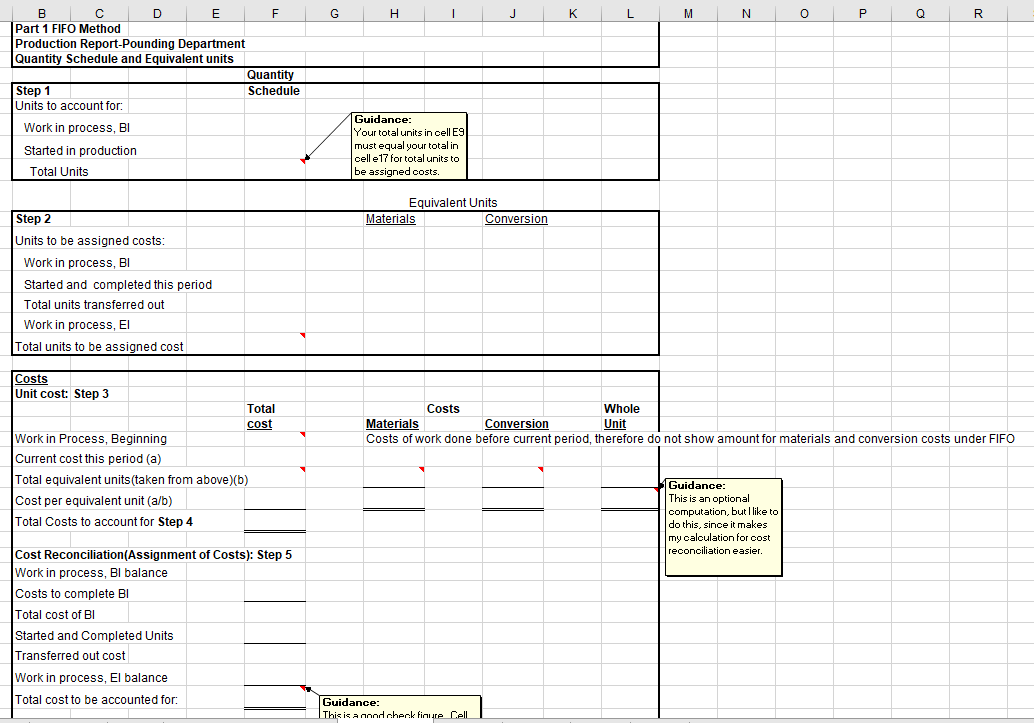Image resolution: width=1034 pixels, height=723 pixels.
Task: Click 'Costs of work done before current period' note
Action: point(690,439)
